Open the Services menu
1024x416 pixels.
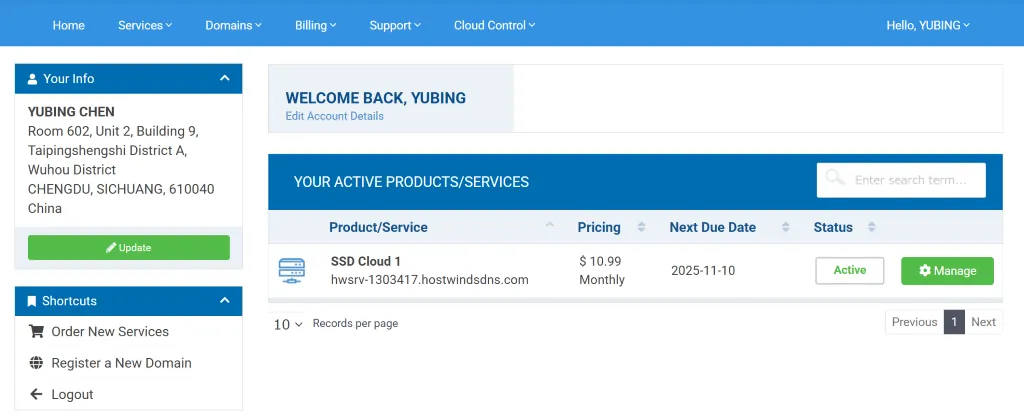click(x=145, y=25)
